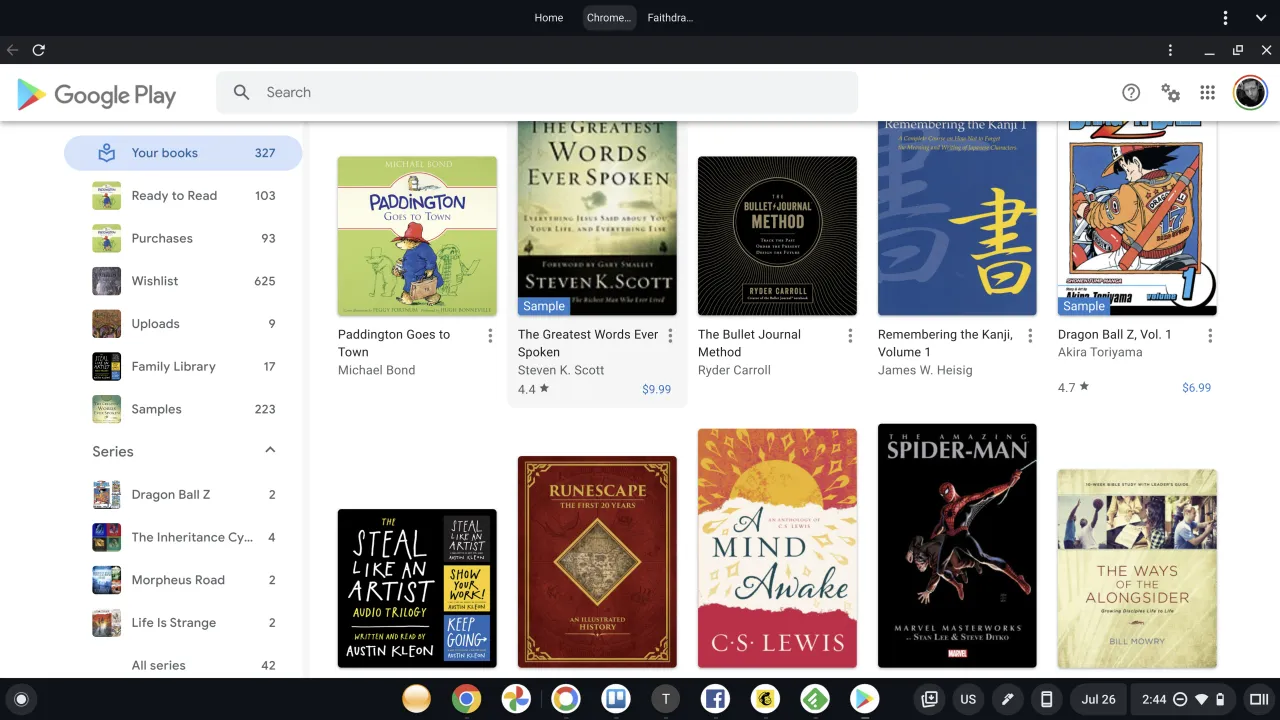Screen dimensions: 1280x720
Task: Open Chrome's three-dot menu
Action: tap(1170, 50)
